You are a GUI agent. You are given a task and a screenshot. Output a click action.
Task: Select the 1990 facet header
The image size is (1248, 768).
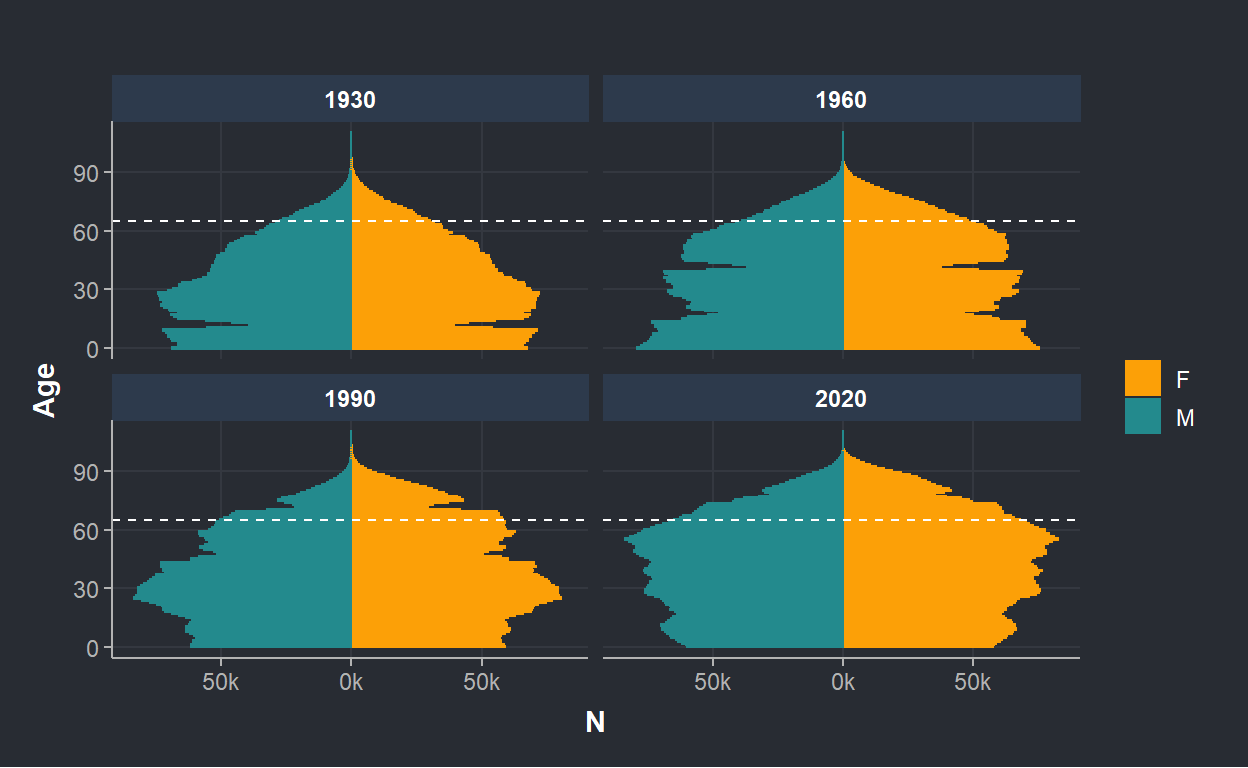[x=350, y=398]
